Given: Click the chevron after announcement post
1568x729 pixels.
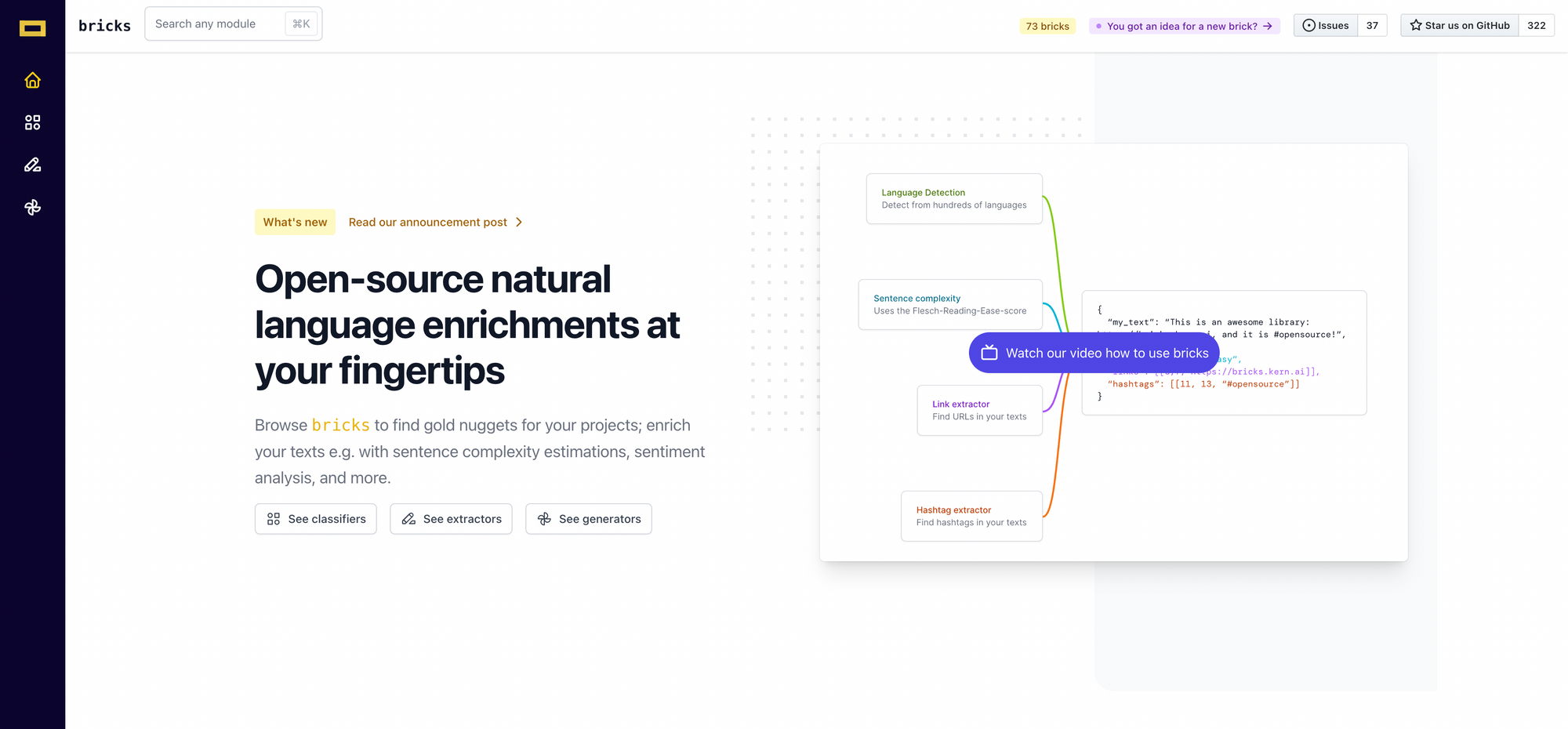Looking at the screenshot, I should [519, 222].
